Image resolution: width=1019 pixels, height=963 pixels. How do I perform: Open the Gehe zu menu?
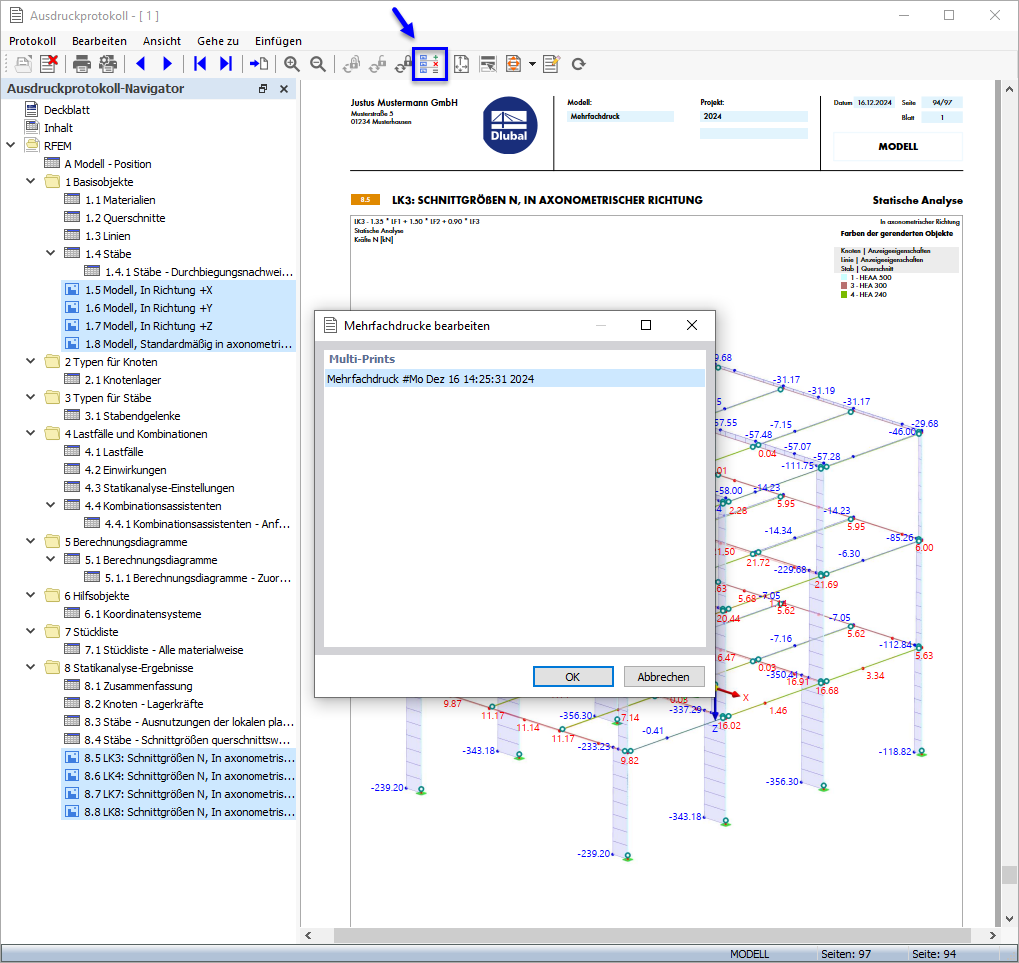(218, 41)
